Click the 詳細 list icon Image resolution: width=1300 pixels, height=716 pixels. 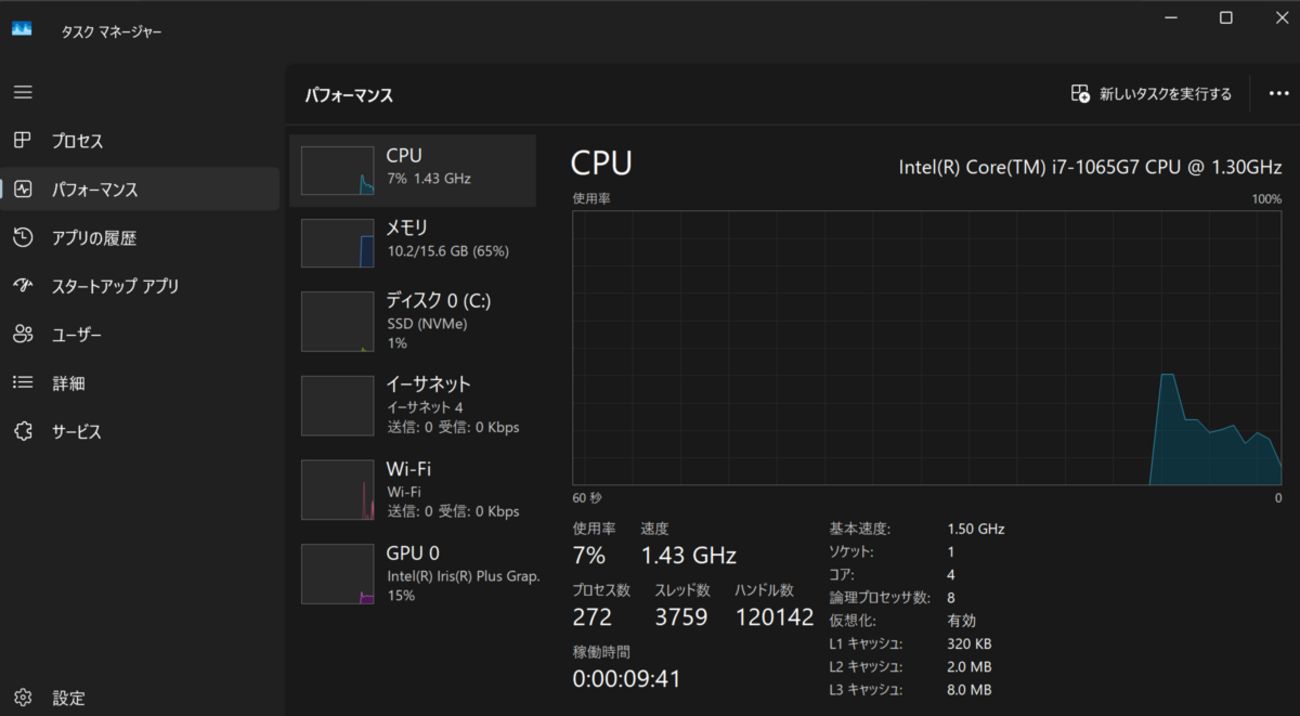click(23, 382)
